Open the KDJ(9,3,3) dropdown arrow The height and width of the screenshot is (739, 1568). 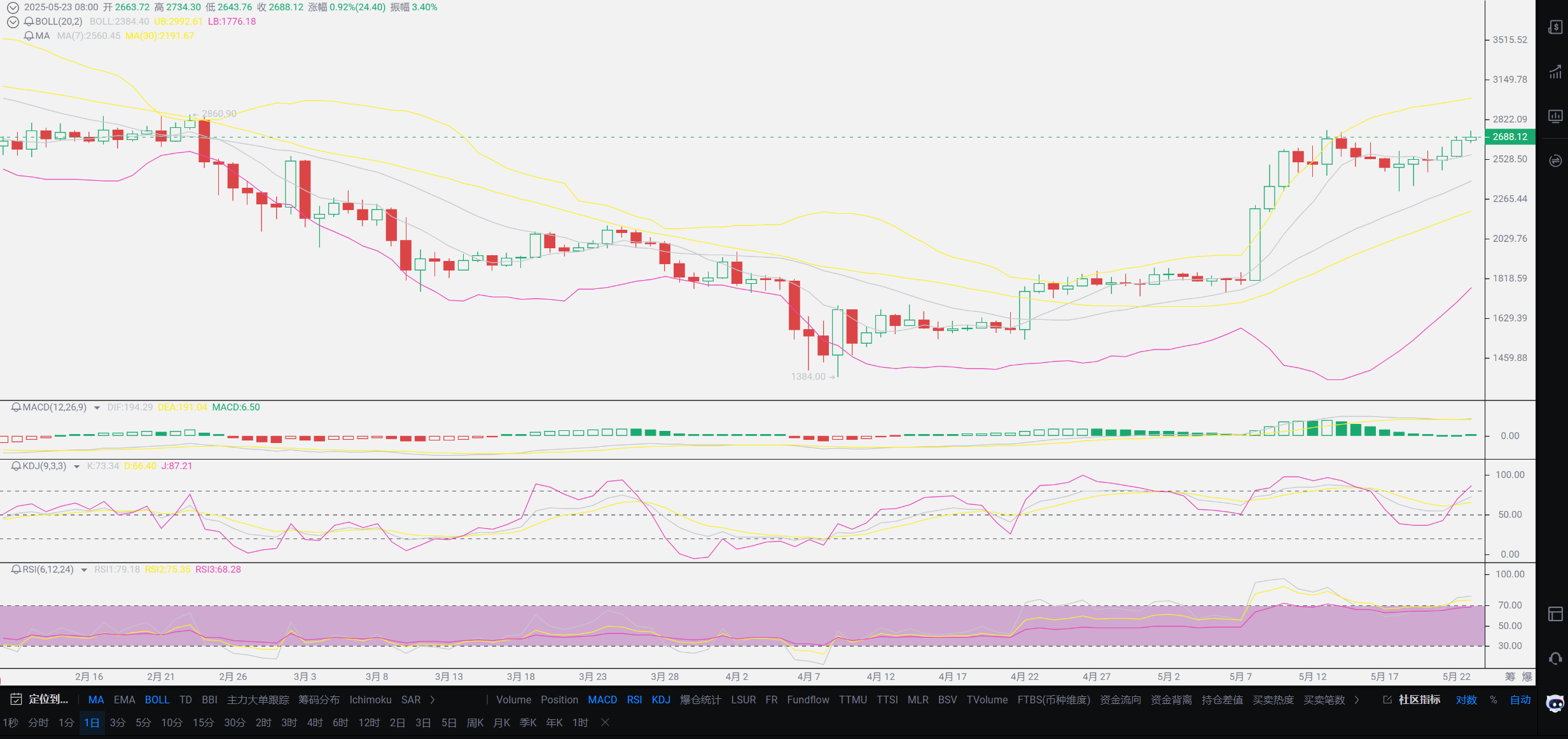click(x=77, y=467)
